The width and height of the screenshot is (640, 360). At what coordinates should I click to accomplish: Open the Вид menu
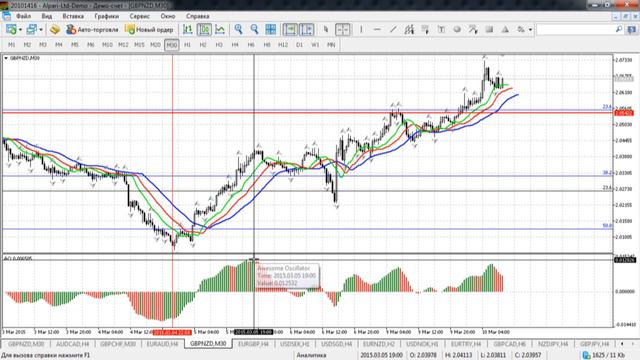click(47, 16)
